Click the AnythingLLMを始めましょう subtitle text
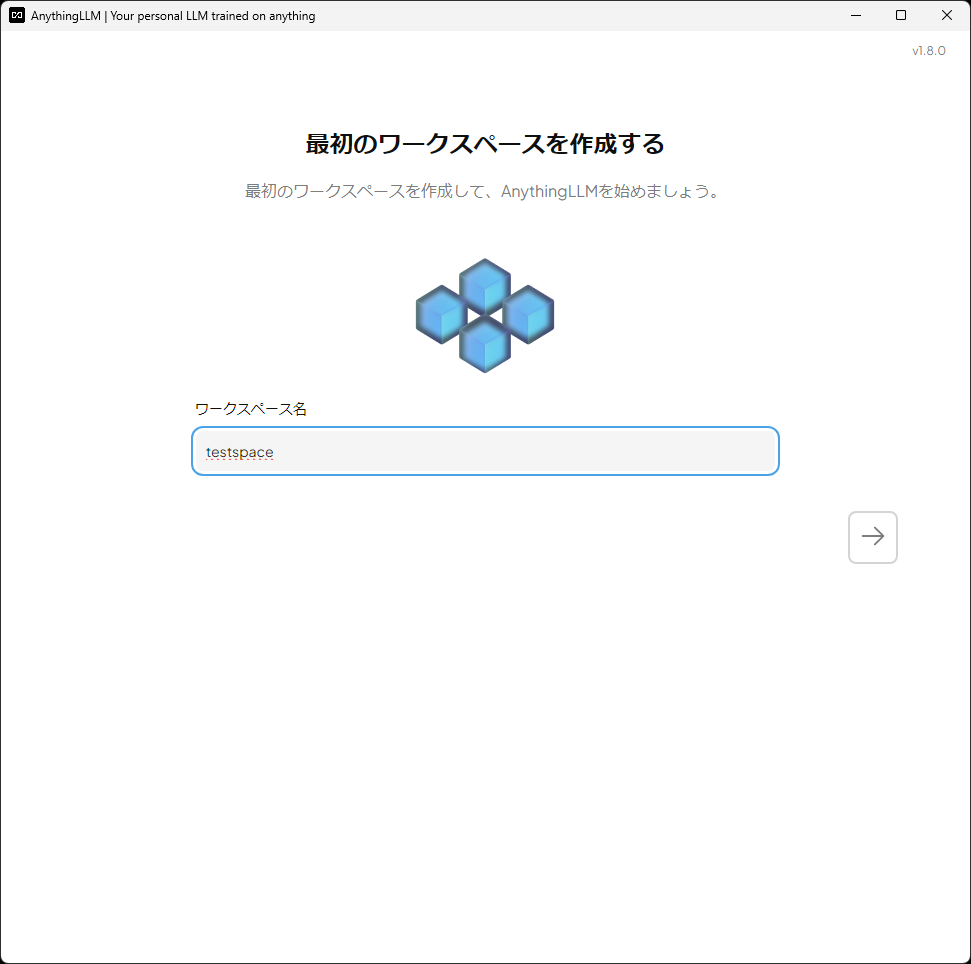This screenshot has height=964, width=971. tap(484, 191)
